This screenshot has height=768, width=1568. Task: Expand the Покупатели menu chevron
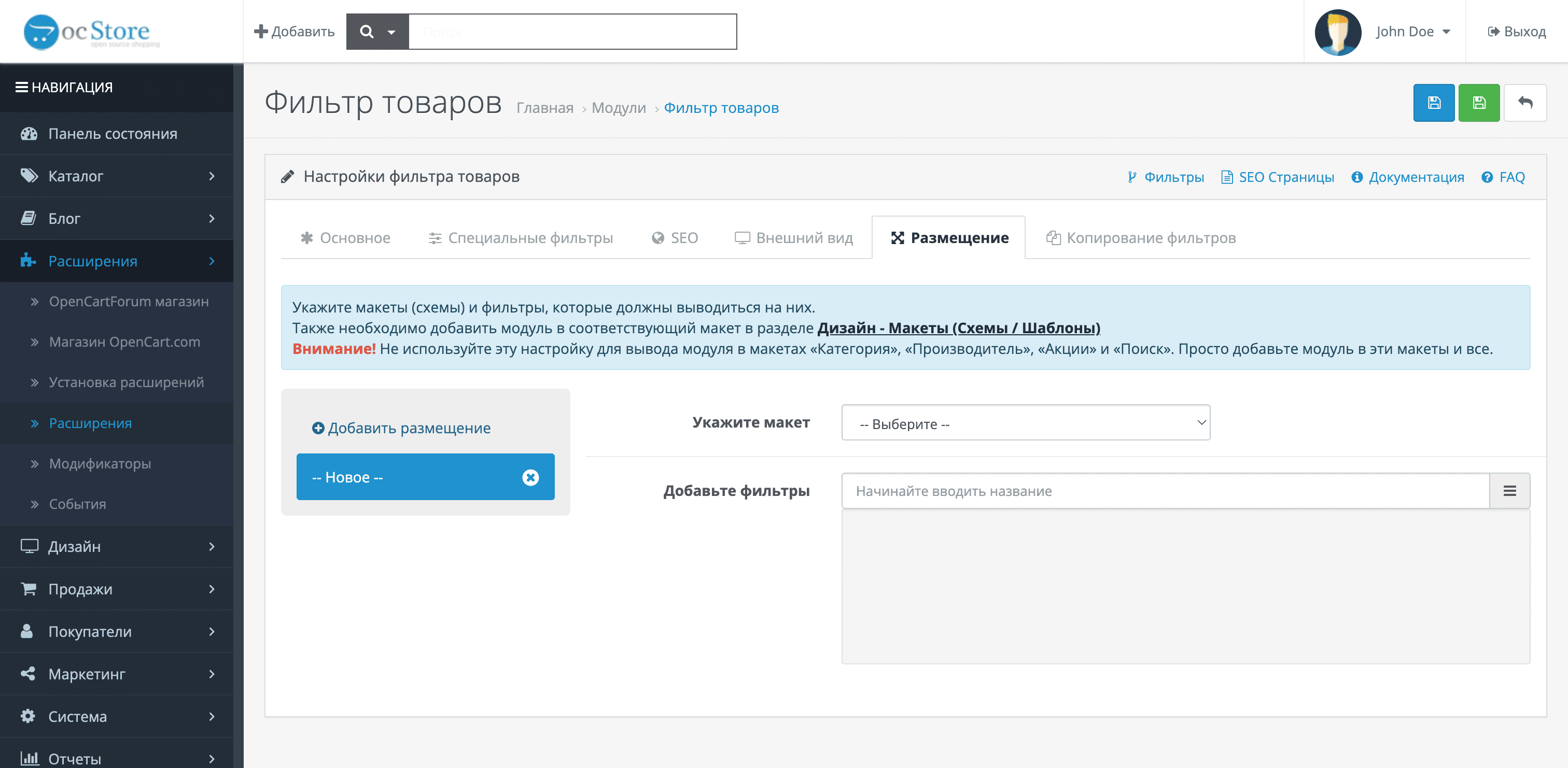pyautogui.click(x=212, y=632)
